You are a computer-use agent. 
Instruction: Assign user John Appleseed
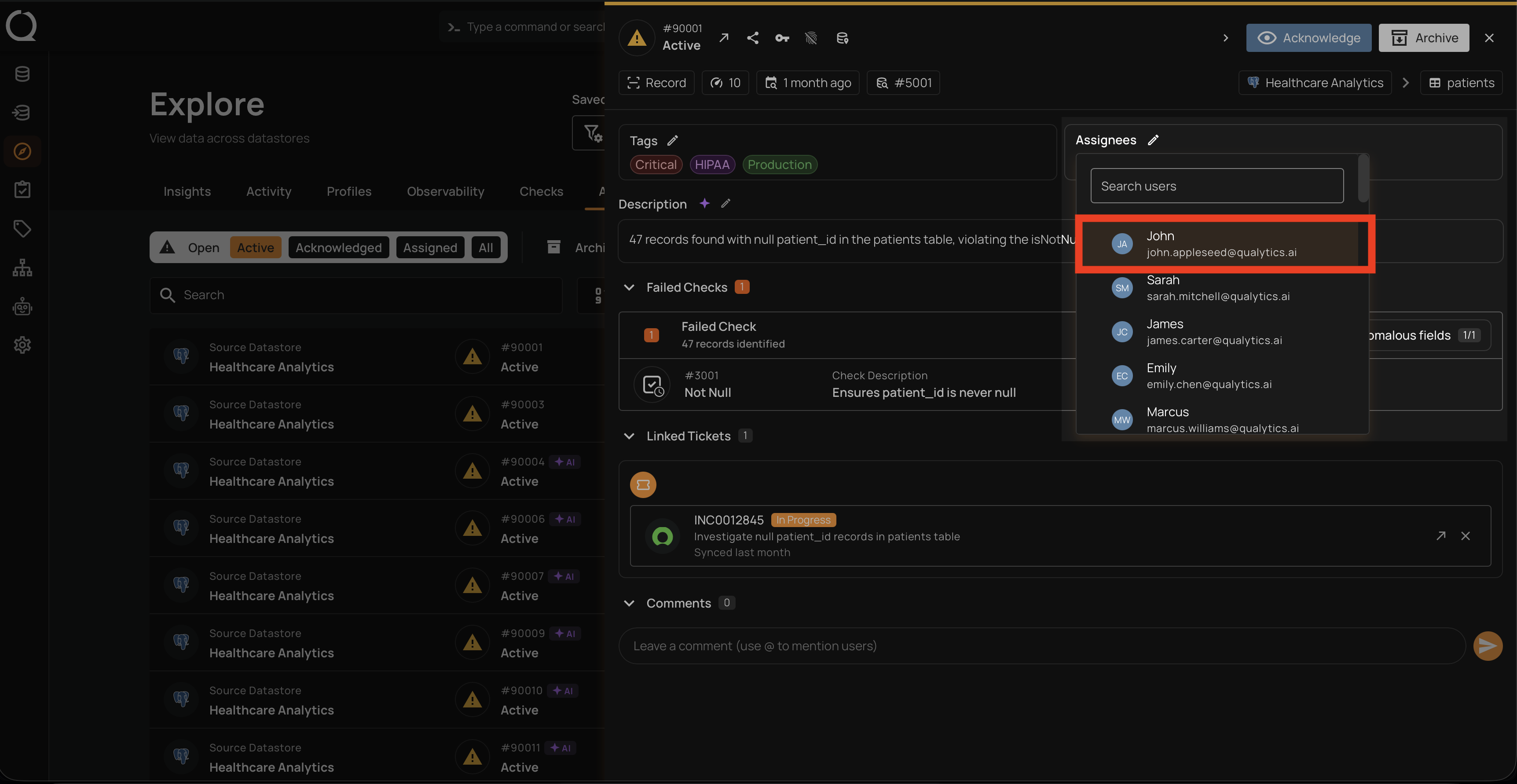pos(1220,244)
